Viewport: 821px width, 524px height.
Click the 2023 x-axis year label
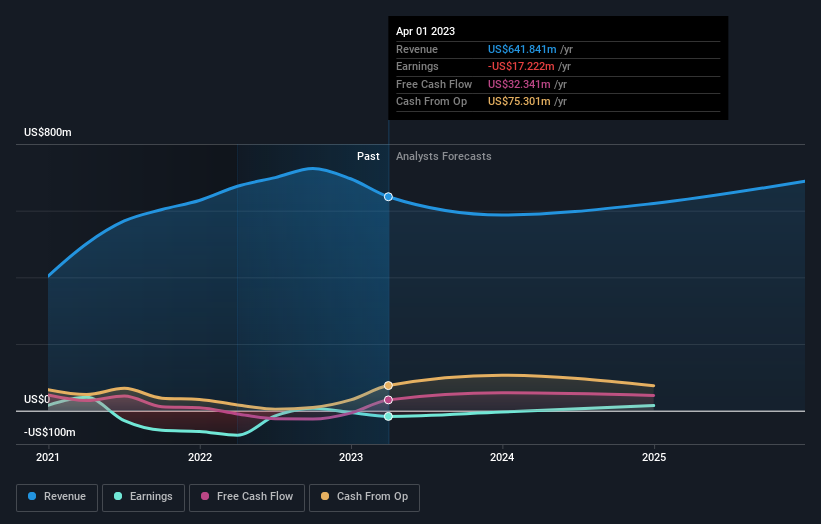(x=351, y=457)
